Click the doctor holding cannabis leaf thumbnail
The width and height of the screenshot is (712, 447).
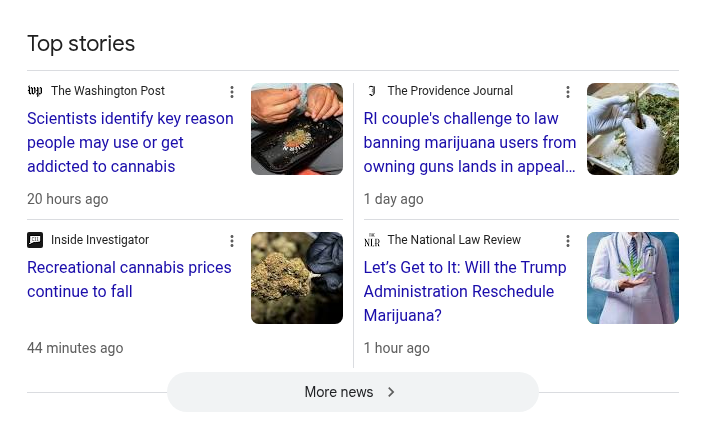coord(633,278)
